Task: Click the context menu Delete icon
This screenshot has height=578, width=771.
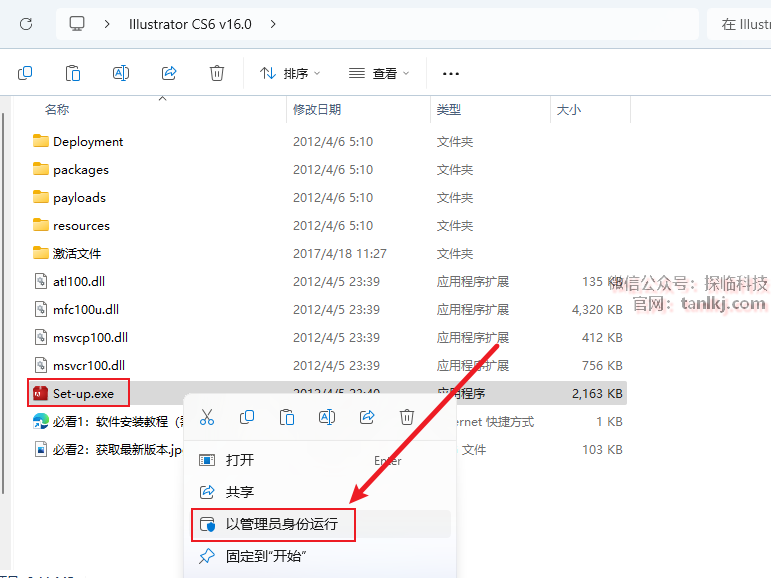Action: [407, 417]
